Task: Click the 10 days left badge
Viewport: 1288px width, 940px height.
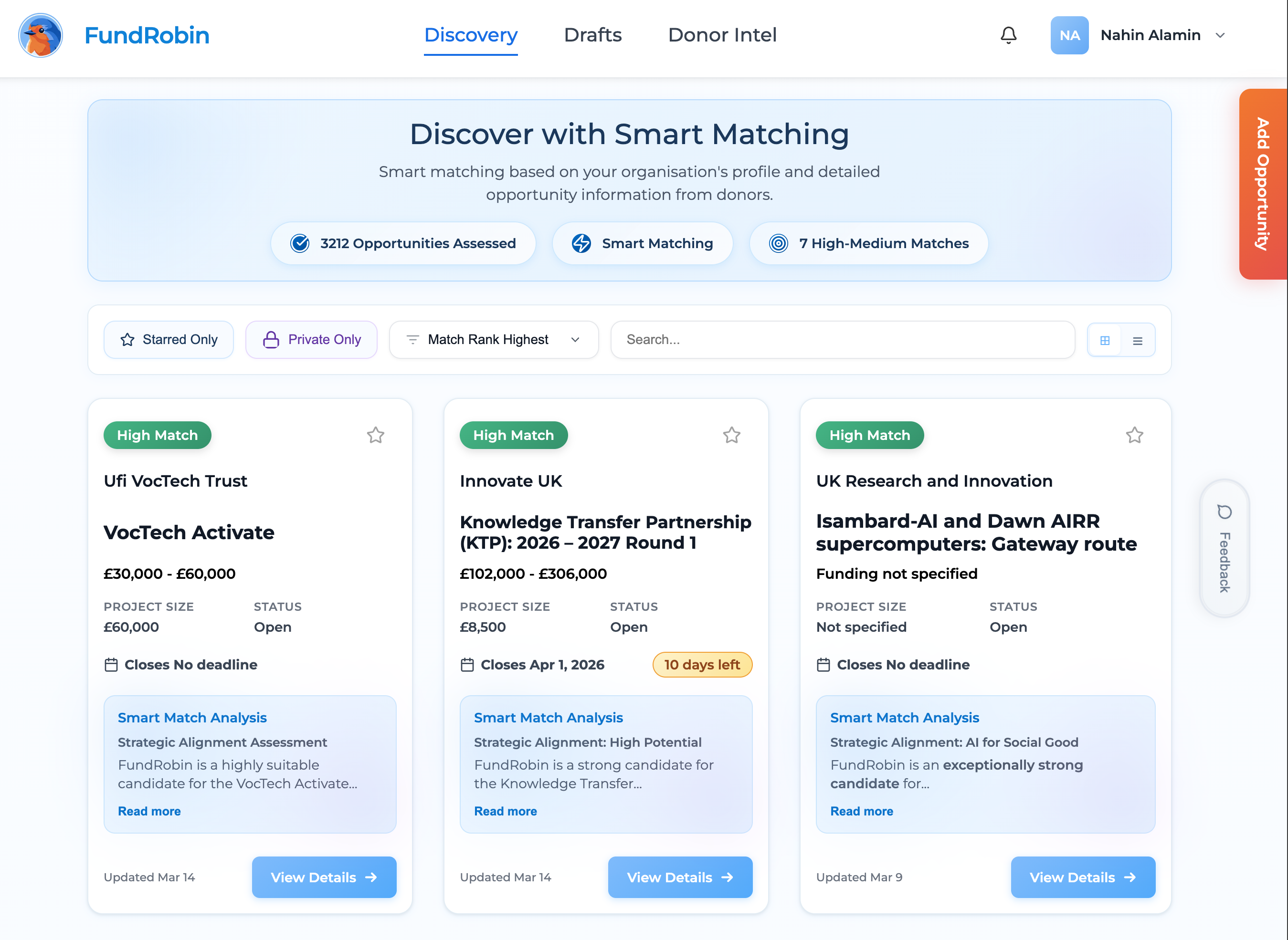Action: tap(702, 665)
